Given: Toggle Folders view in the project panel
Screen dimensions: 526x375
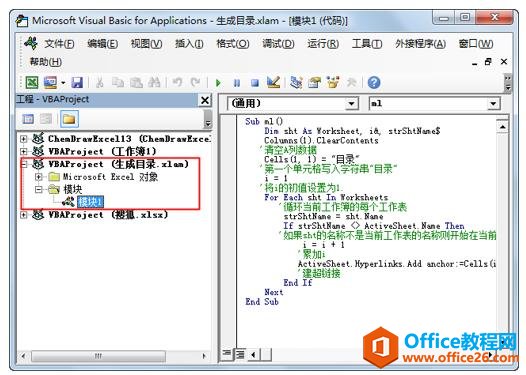Looking at the screenshot, I should pos(69,119).
